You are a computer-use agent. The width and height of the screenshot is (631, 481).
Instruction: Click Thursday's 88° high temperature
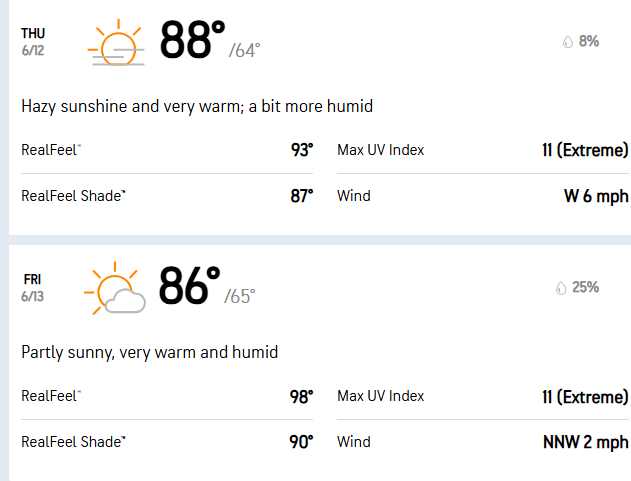[x=192, y=41]
